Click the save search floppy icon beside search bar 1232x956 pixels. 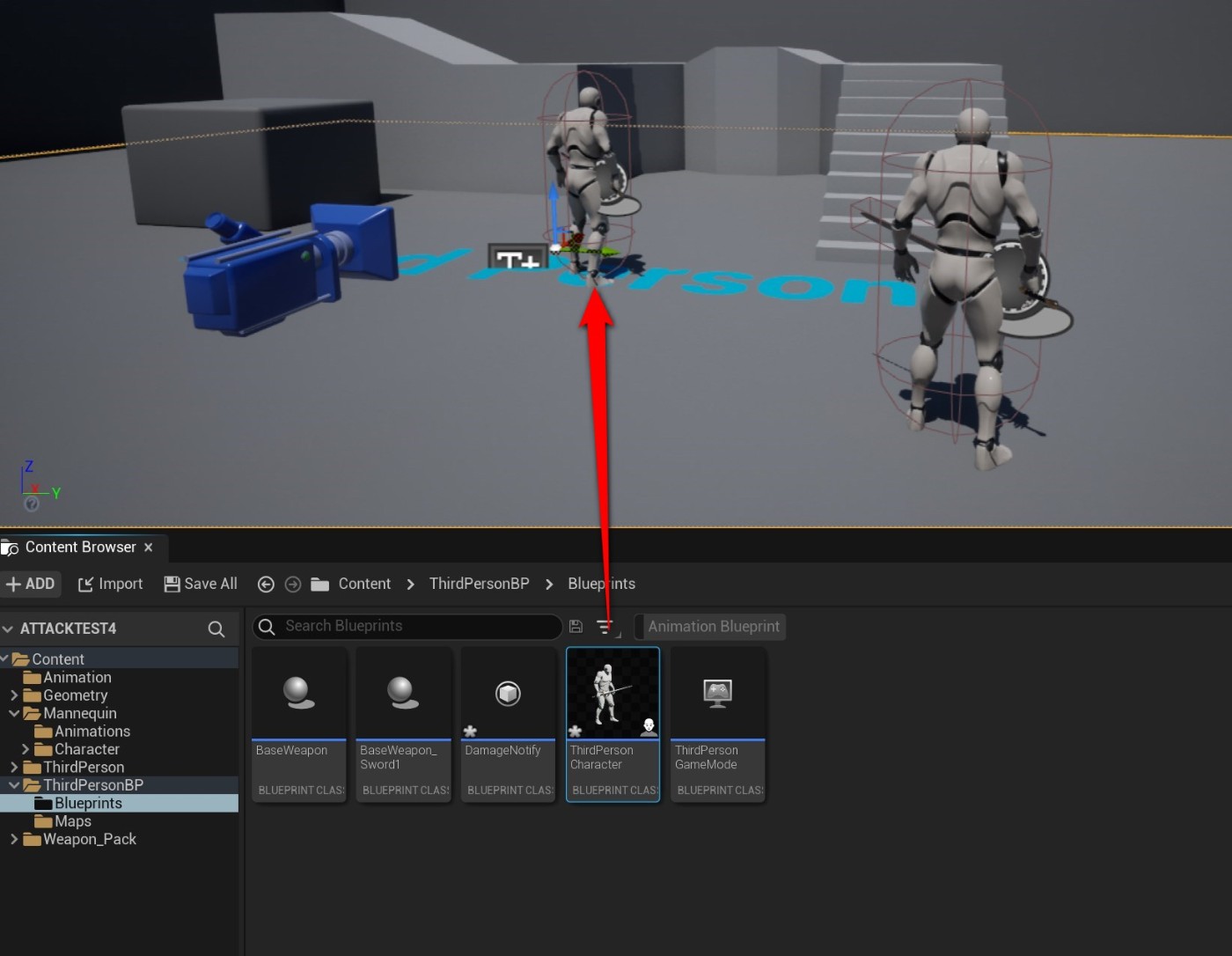(x=576, y=626)
